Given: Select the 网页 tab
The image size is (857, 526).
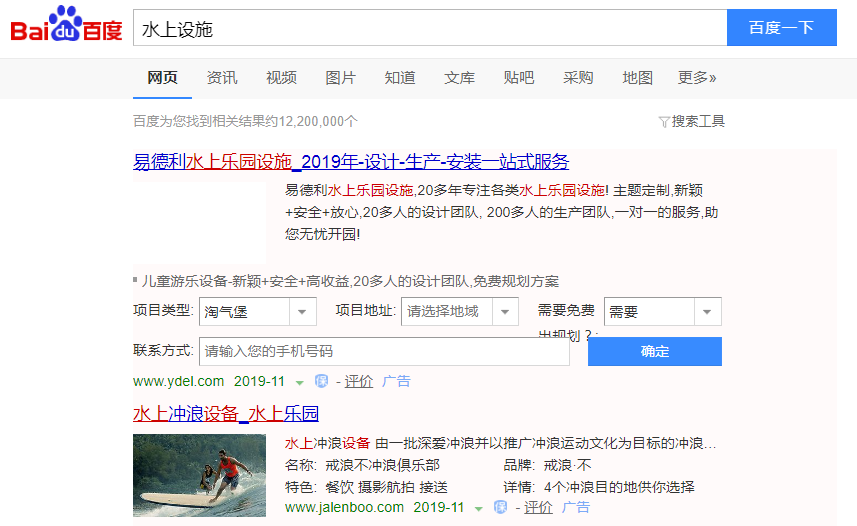Looking at the screenshot, I should (x=162, y=78).
